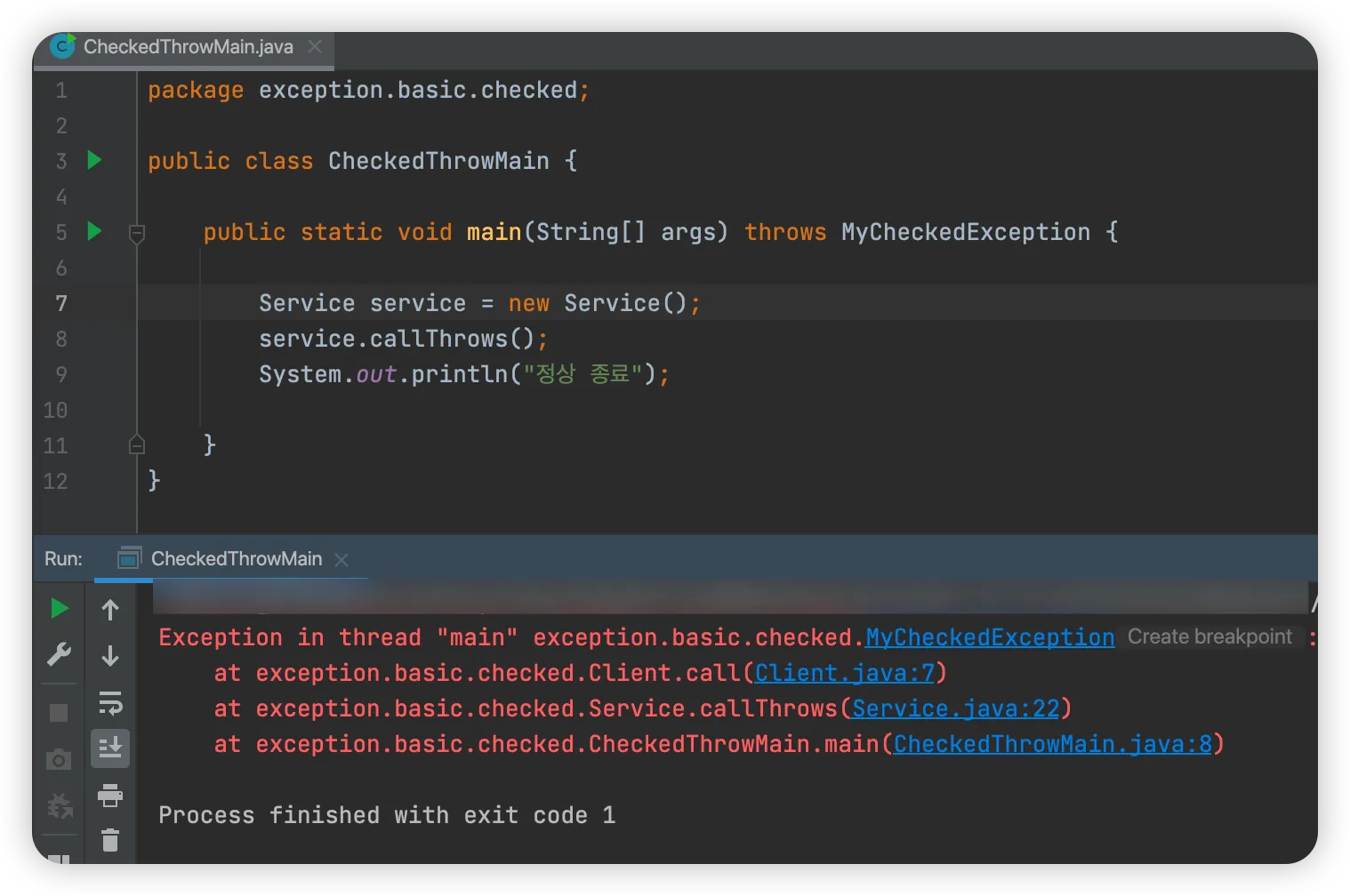Viewport: 1350px width, 896px height.
Task: Run main method from line 5 gutter arrow
Action: (x=94, y=231)
